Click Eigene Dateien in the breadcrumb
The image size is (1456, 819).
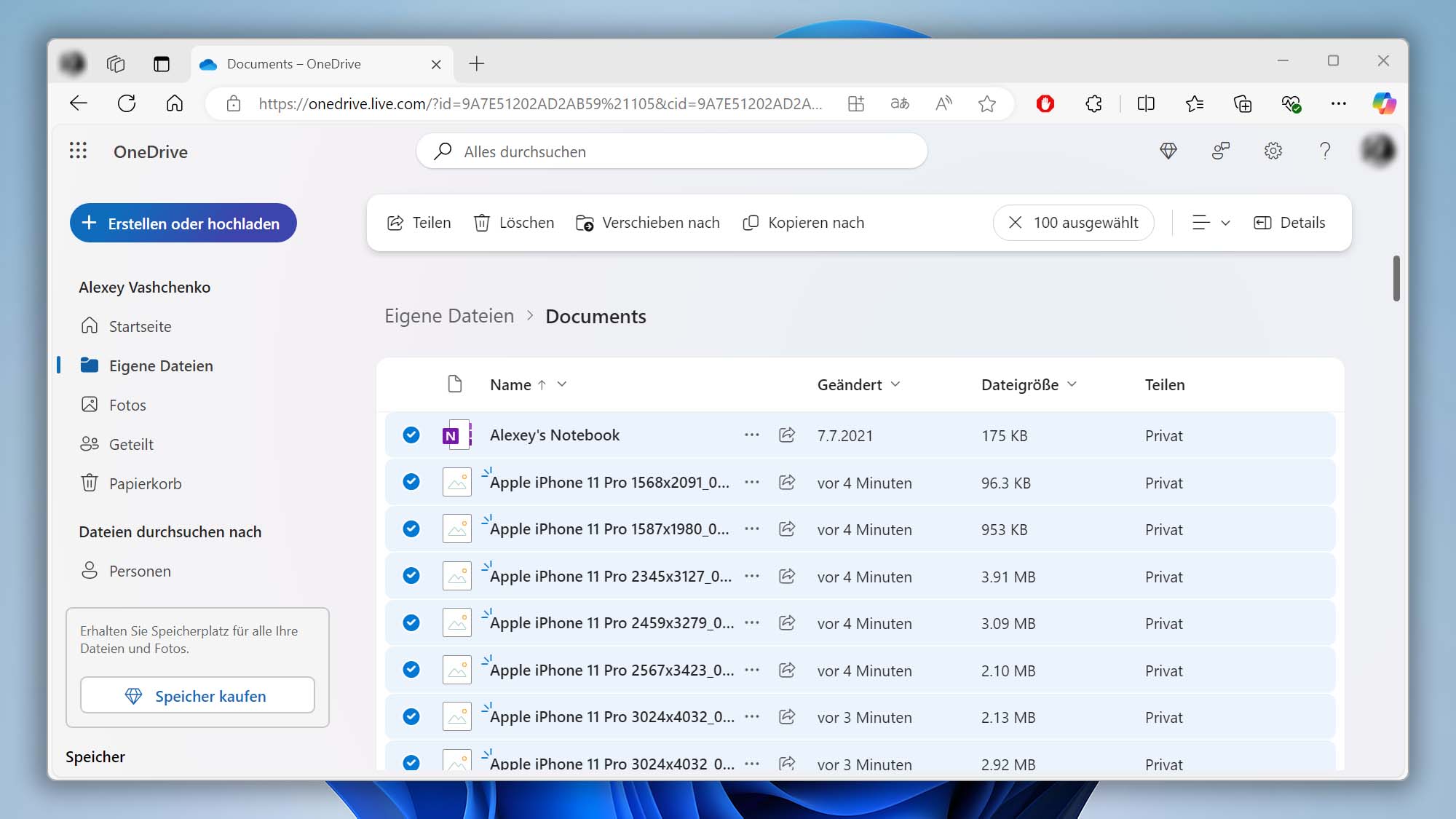coord(449,317)
